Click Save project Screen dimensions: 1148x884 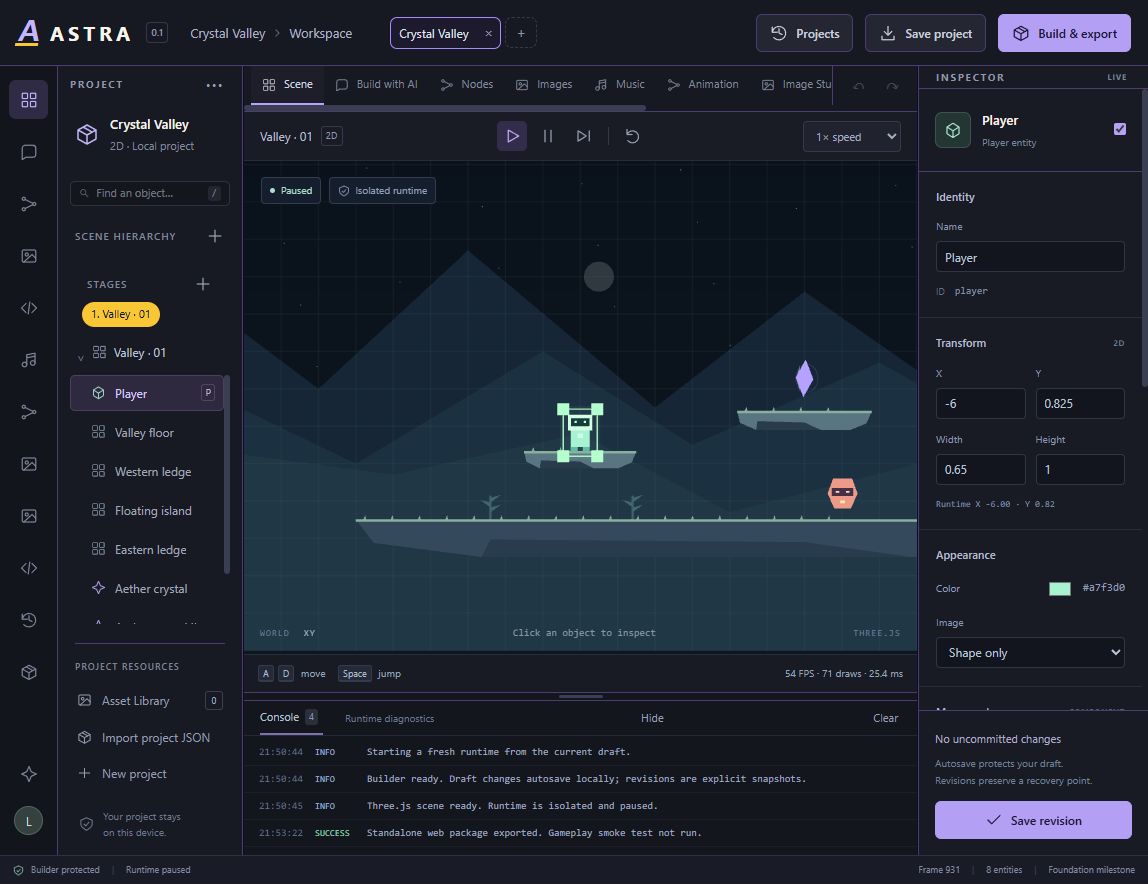pos(925,33)
